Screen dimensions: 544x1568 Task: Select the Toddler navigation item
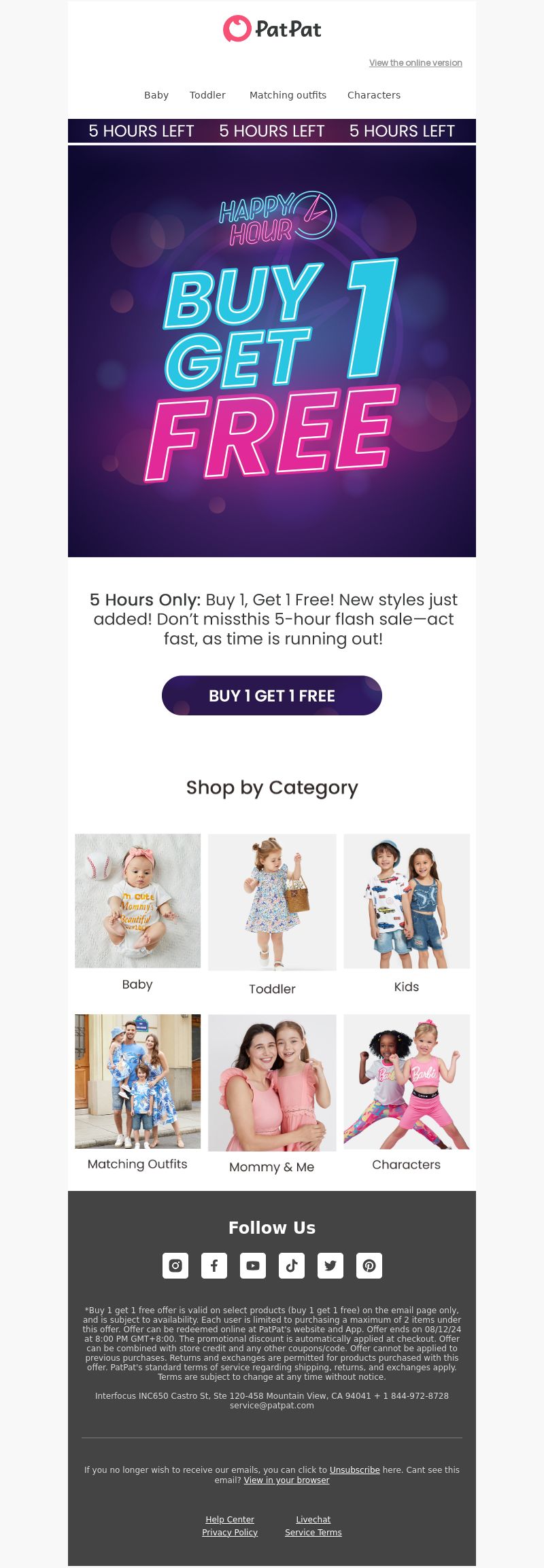click(x=207, y=95)
